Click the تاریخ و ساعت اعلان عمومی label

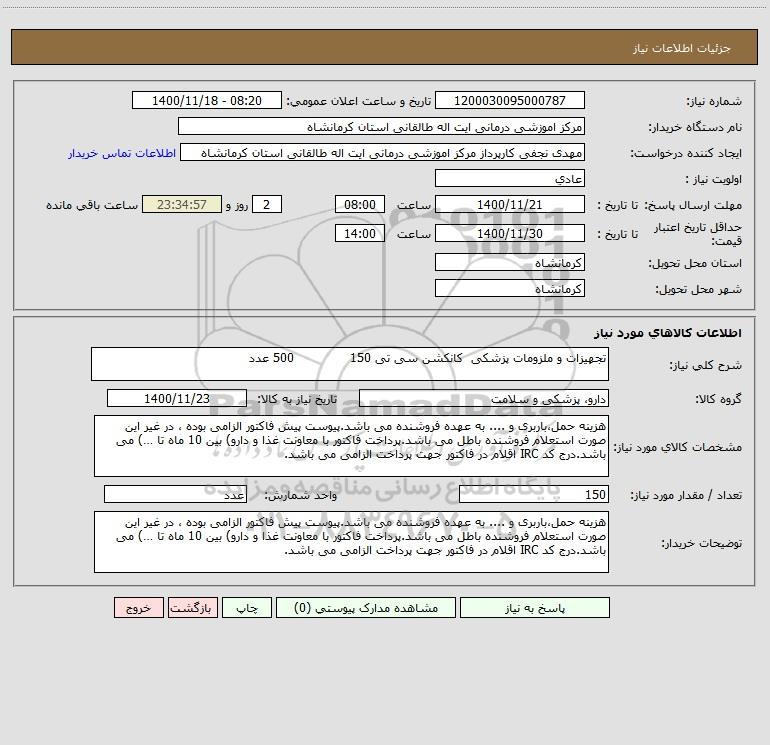[x=359, y=101]
